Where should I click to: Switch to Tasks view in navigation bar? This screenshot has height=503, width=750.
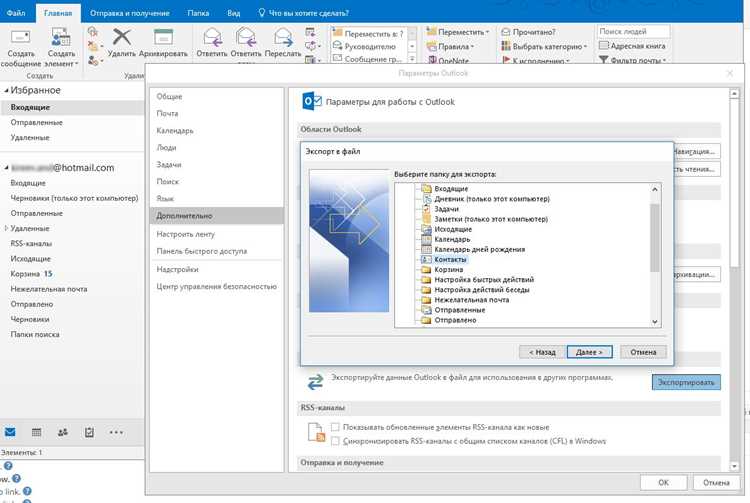coord(89,432)
